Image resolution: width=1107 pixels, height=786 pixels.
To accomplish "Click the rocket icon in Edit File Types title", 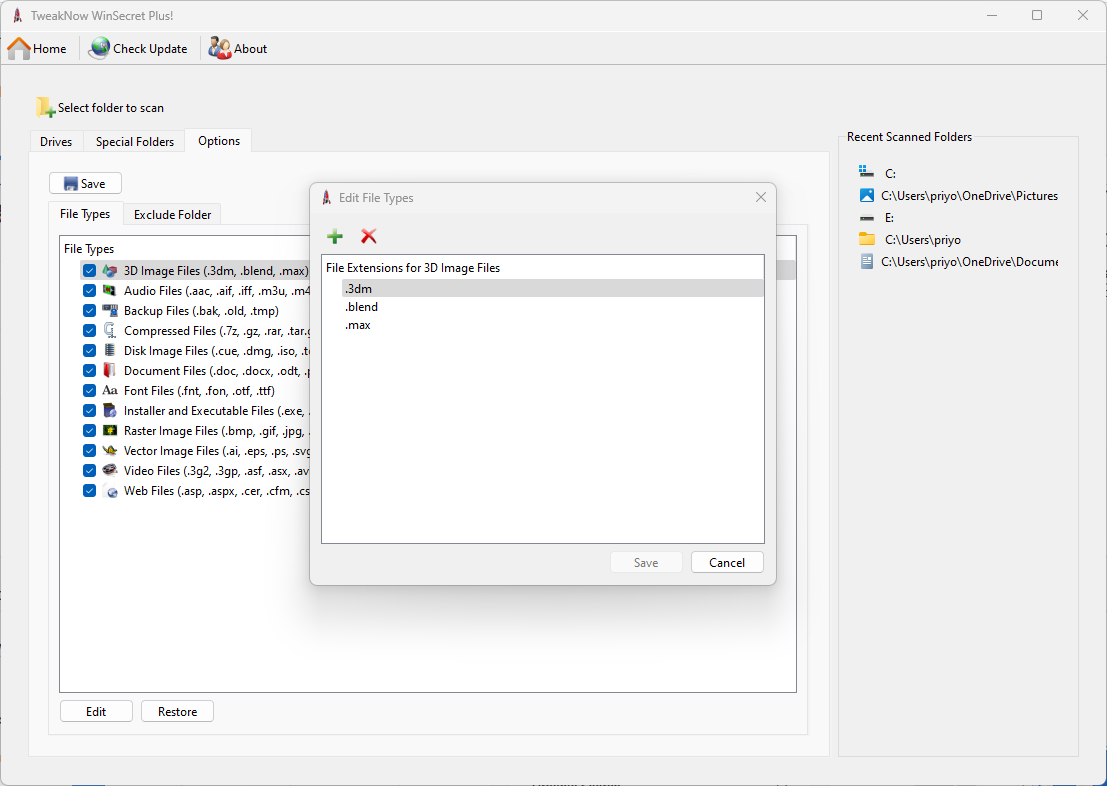I will [x=326, y=198].
